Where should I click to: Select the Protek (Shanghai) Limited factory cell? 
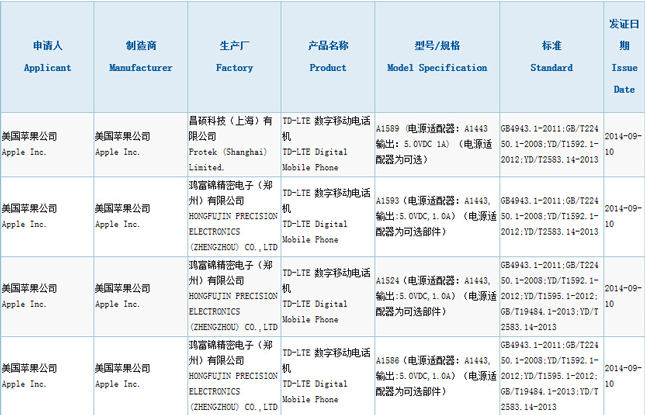(x=234, y=142)
